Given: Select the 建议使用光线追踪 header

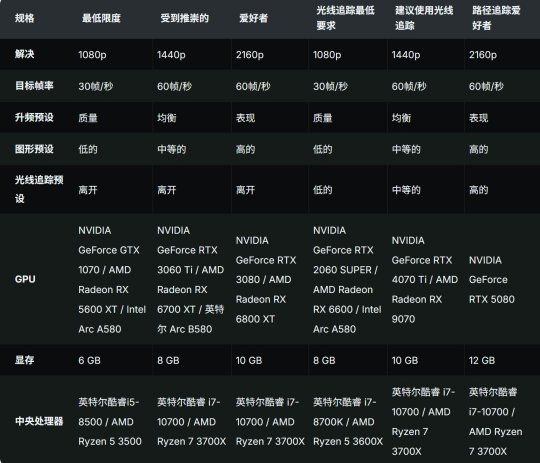Looking at the screenshot, I should (x=424, y=18).
